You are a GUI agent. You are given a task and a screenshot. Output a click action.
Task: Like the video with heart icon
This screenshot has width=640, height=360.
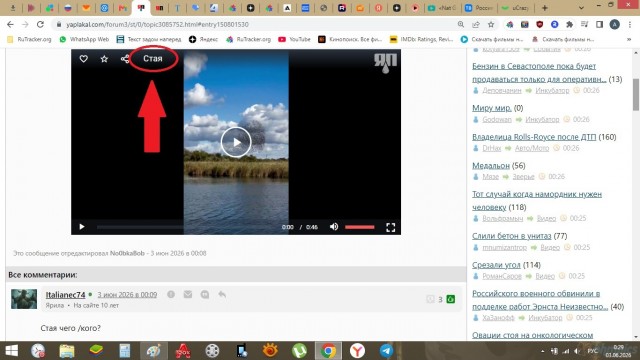84,59
